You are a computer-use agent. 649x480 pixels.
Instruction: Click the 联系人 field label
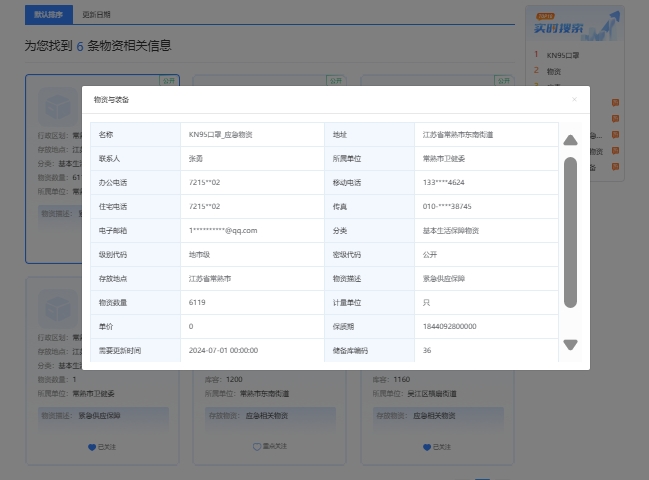point(109,158)
